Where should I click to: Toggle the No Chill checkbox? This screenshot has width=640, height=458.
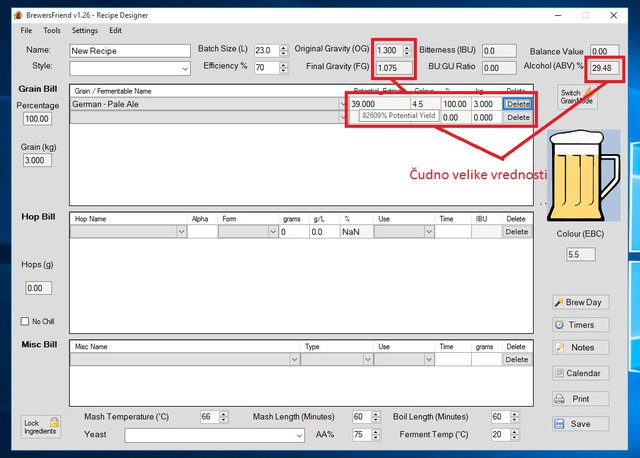(x=25, y=321)
